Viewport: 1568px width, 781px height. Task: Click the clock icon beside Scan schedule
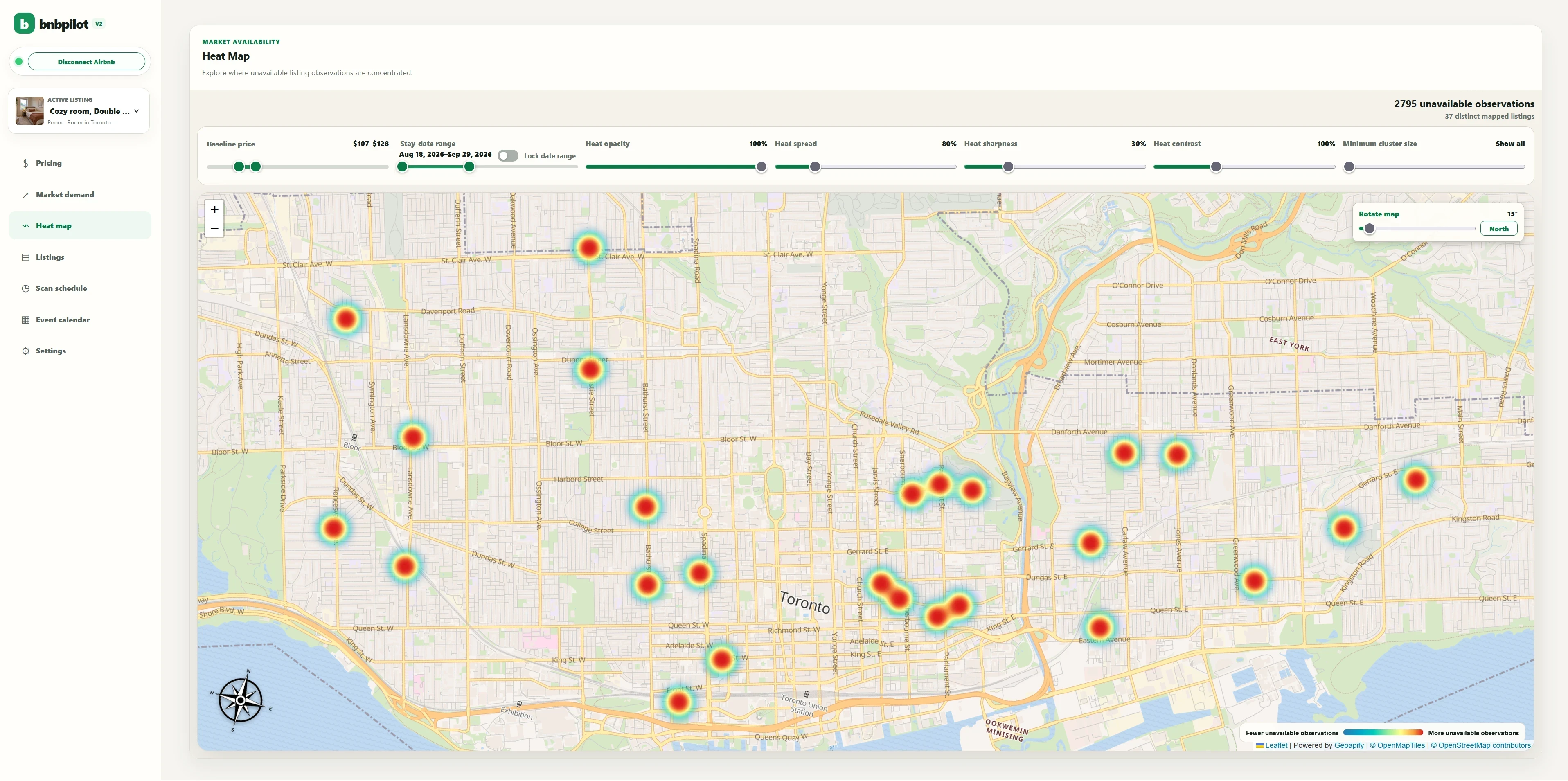tap(25, 288)
